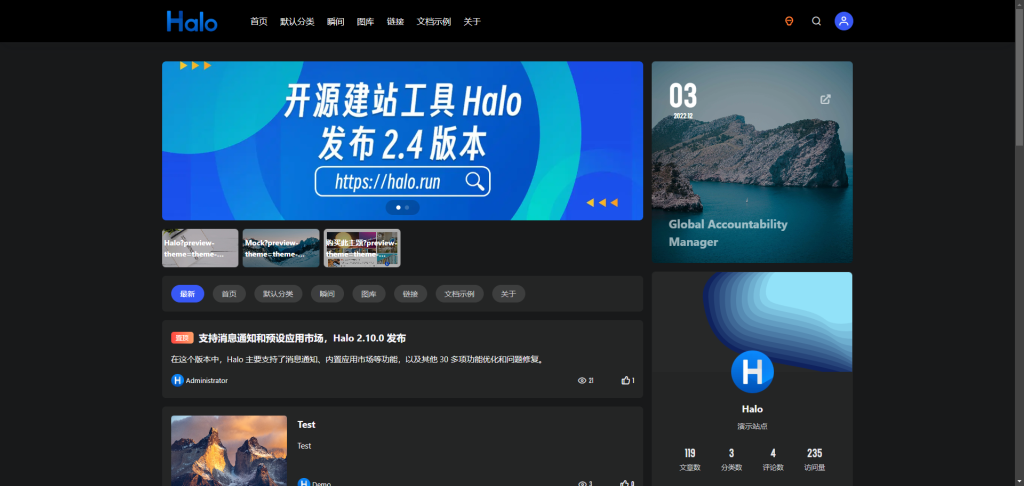Click the 235 访问量 statistic
1024x486 pixels.
[x=814, y=460]
